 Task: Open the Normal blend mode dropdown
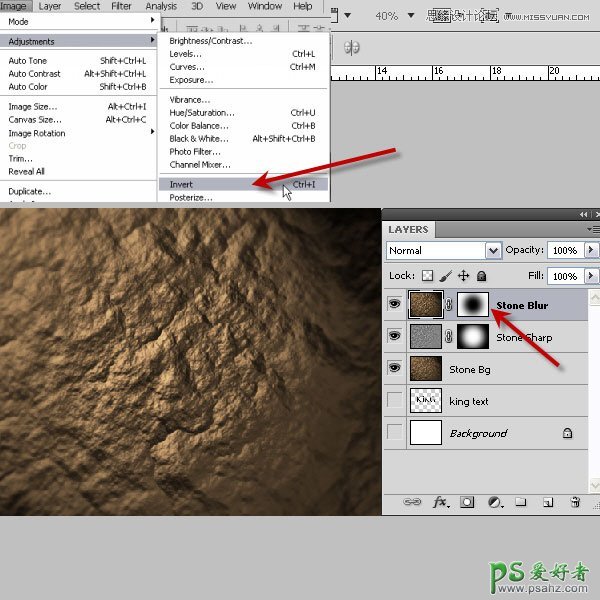pyautogui.click(x=492, y=250)
